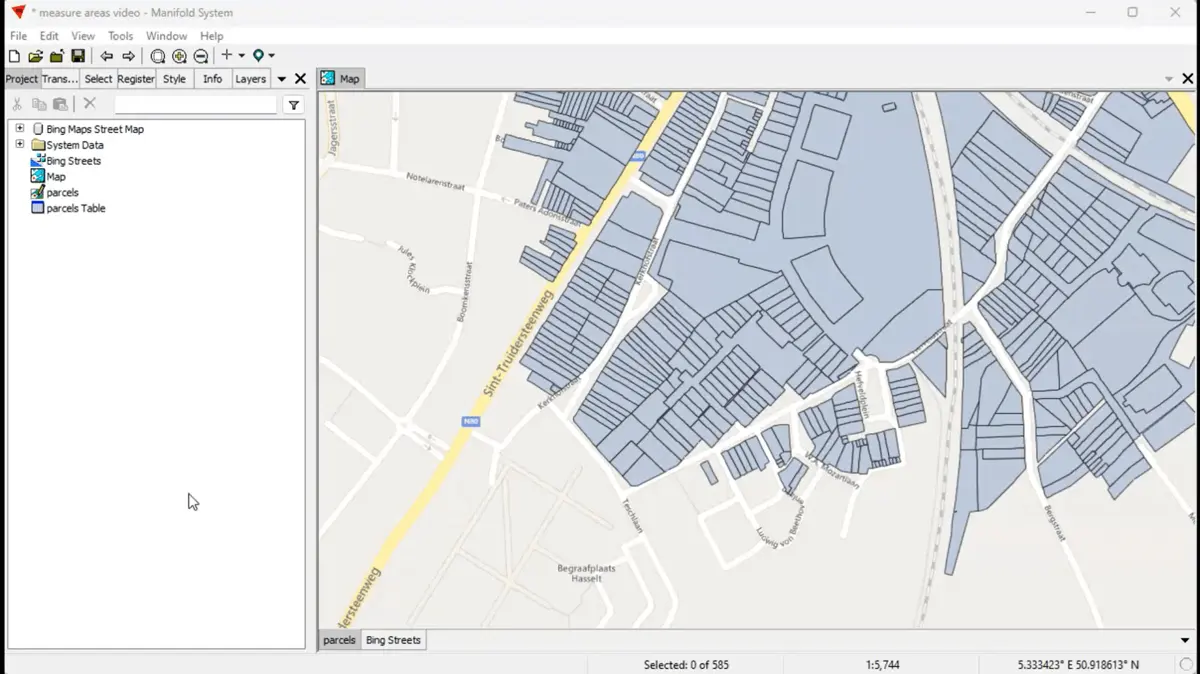The height and width of the screenshot is (674, 1200).
Task: Close the side pane with X button
Action: click(x=300, y=79)
